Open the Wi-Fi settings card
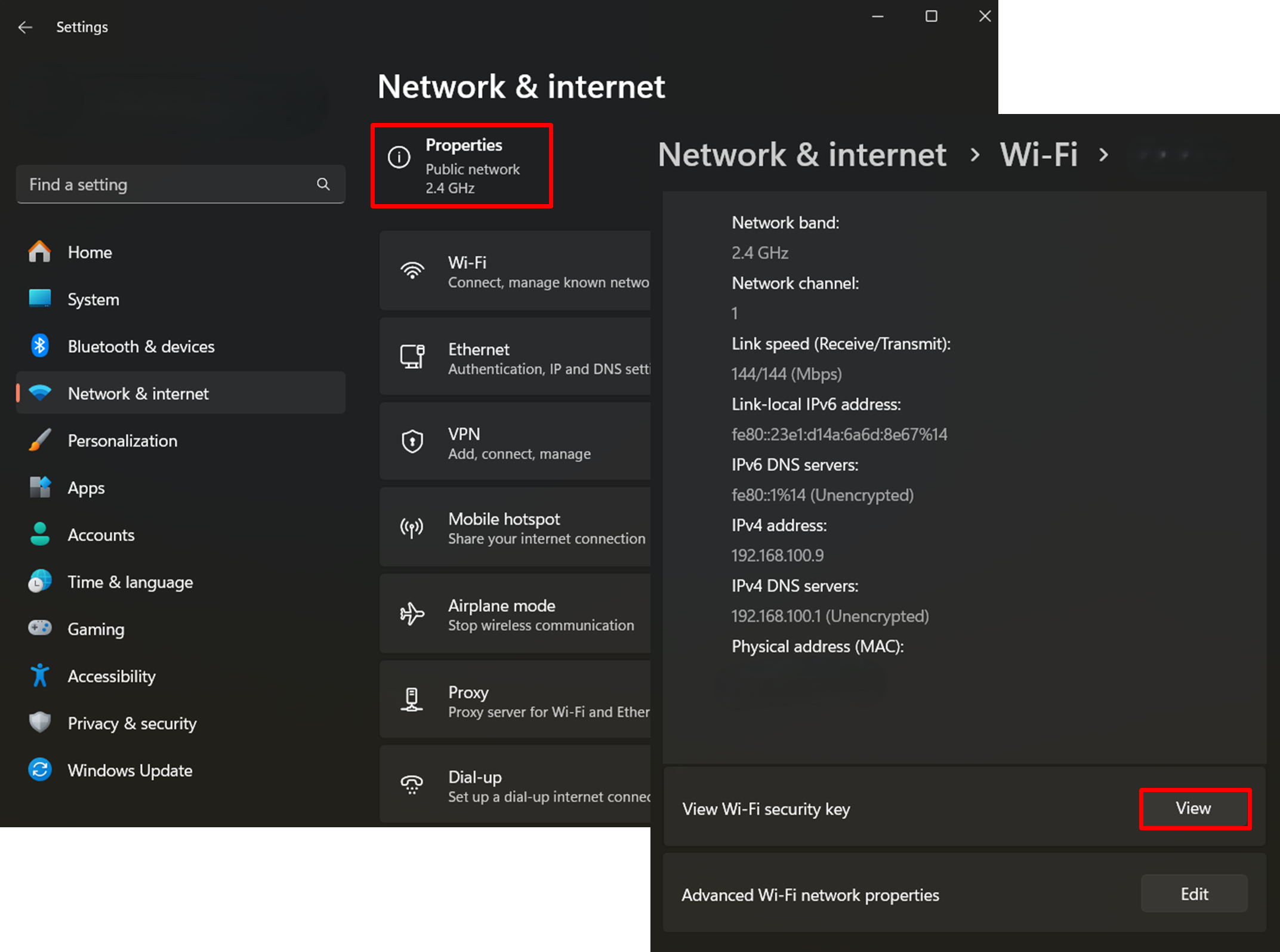The image size is (1280, 952). coord(515,271)
